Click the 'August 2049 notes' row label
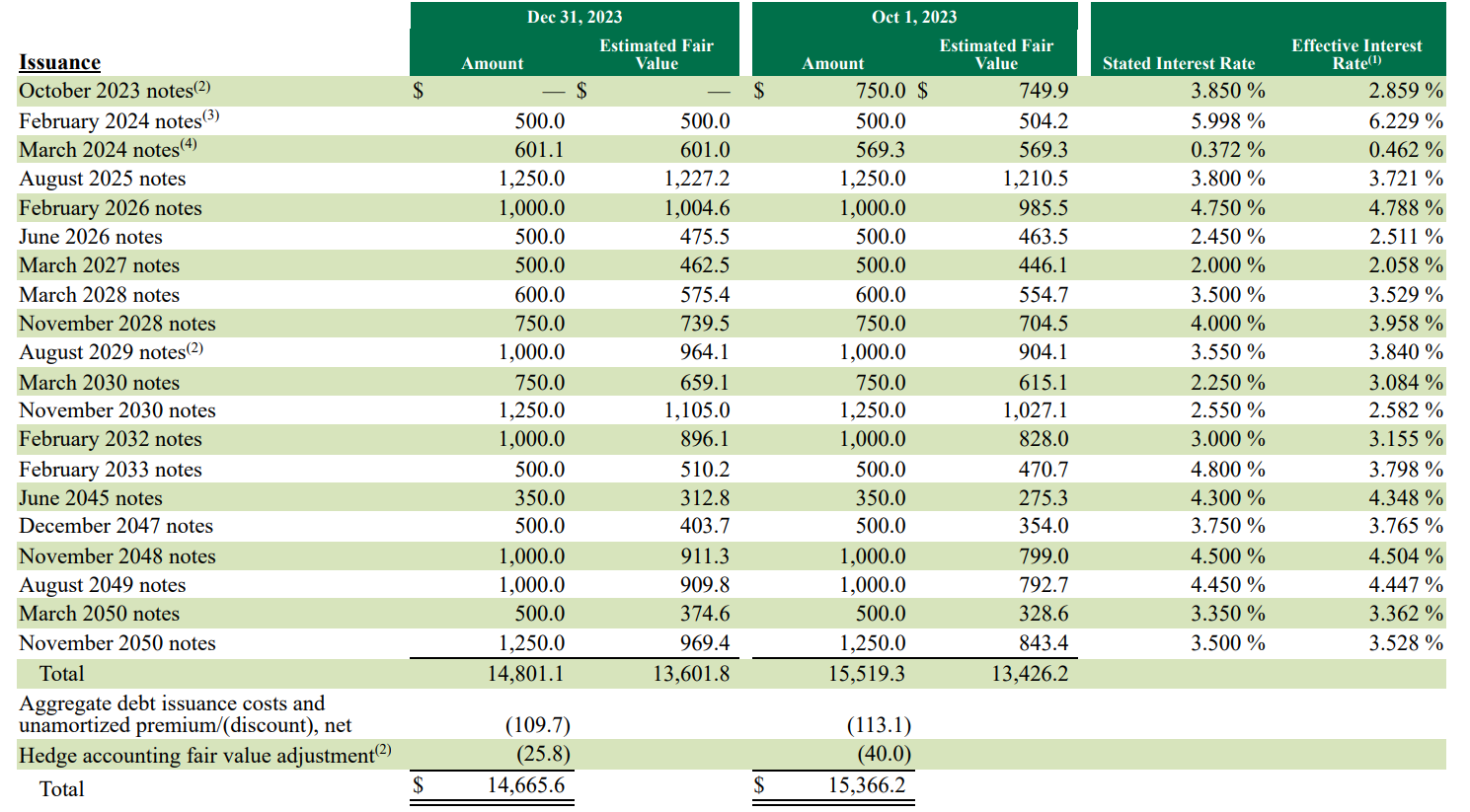 (102, 585)
